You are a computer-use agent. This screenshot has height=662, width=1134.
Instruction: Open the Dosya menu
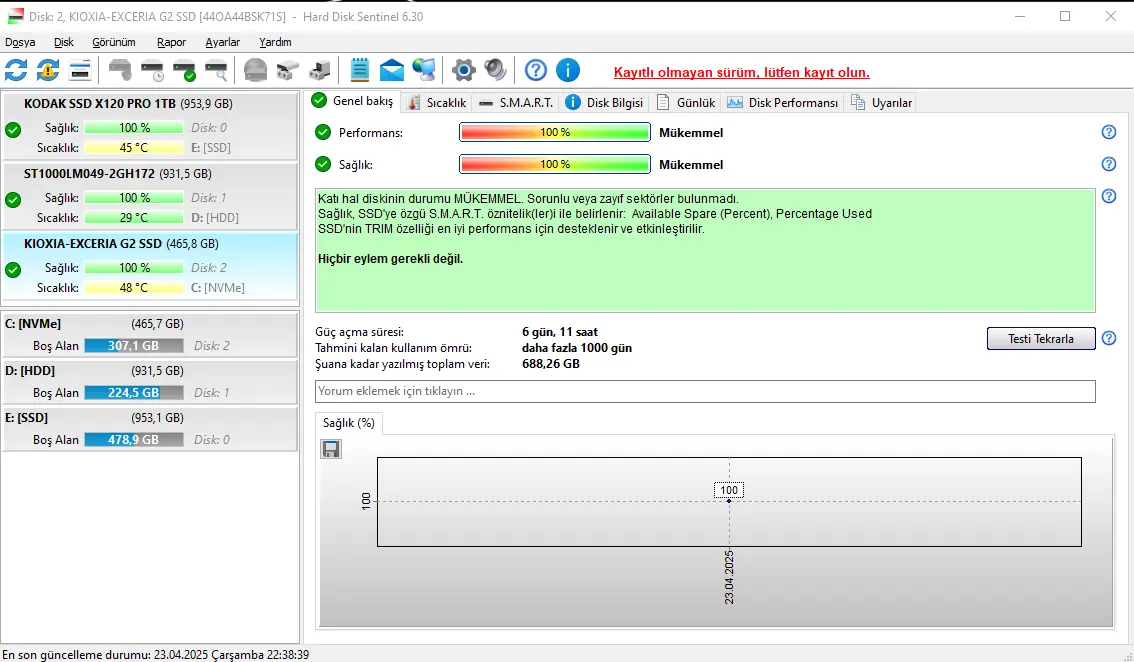tap(20, 42)
